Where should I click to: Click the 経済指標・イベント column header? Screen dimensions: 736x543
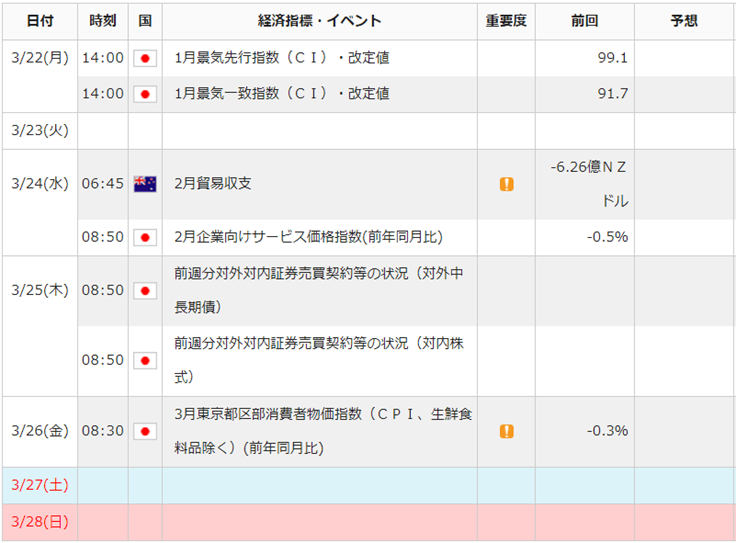(x=320, y=21)
